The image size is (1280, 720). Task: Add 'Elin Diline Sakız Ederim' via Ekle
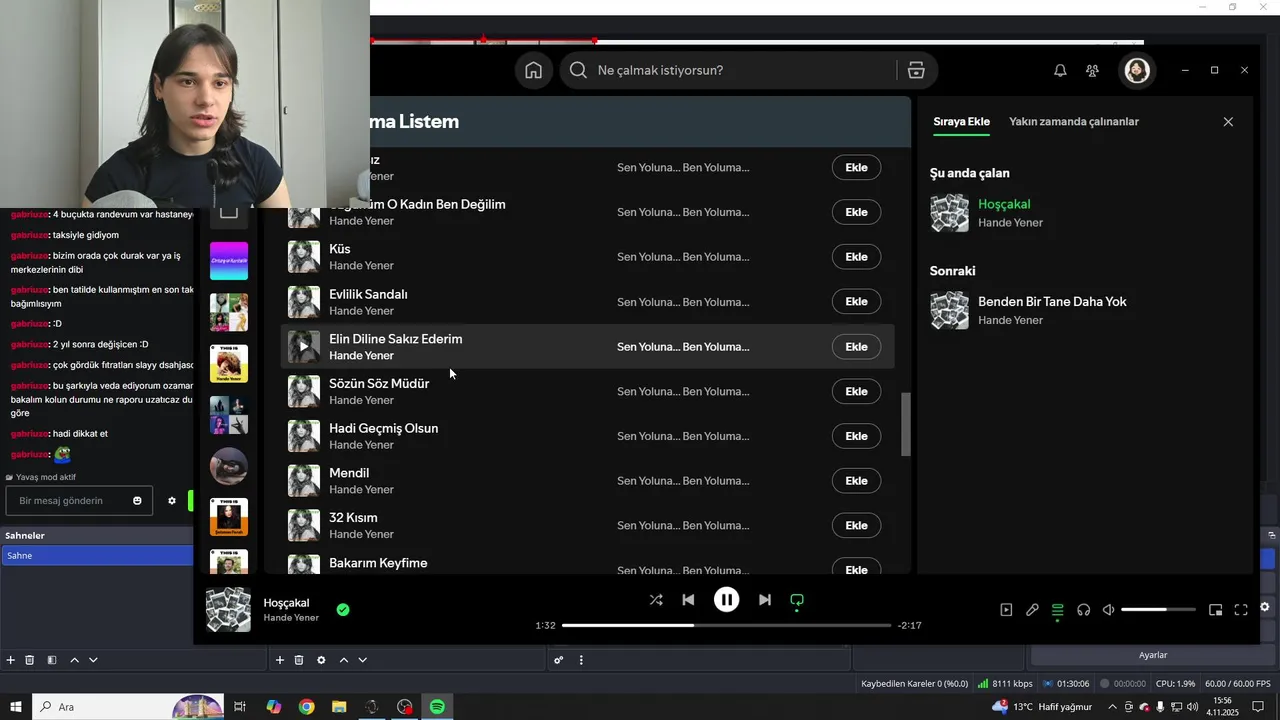click(x=856, y=347)
